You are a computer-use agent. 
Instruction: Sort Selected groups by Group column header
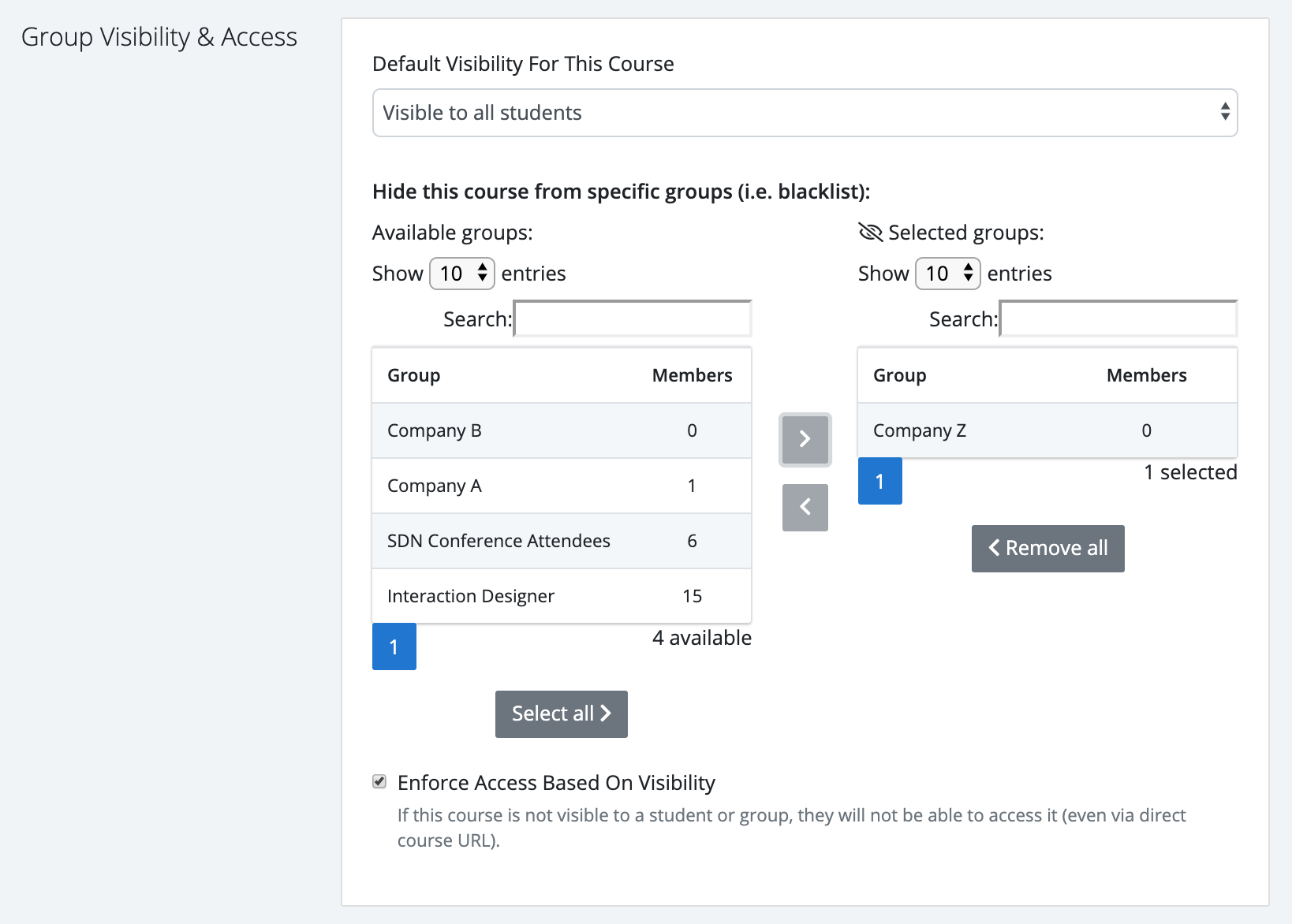click(899, 375)
